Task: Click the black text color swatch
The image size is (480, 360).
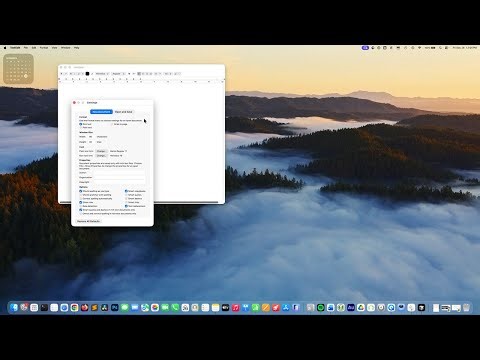Action: 87,74
